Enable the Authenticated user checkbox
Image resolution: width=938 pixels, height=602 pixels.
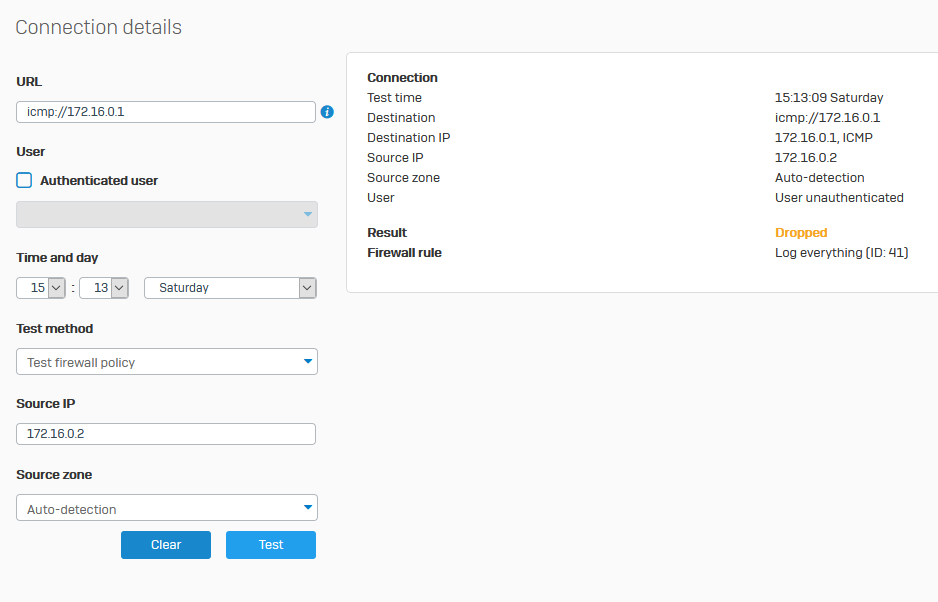pos(25,181)
